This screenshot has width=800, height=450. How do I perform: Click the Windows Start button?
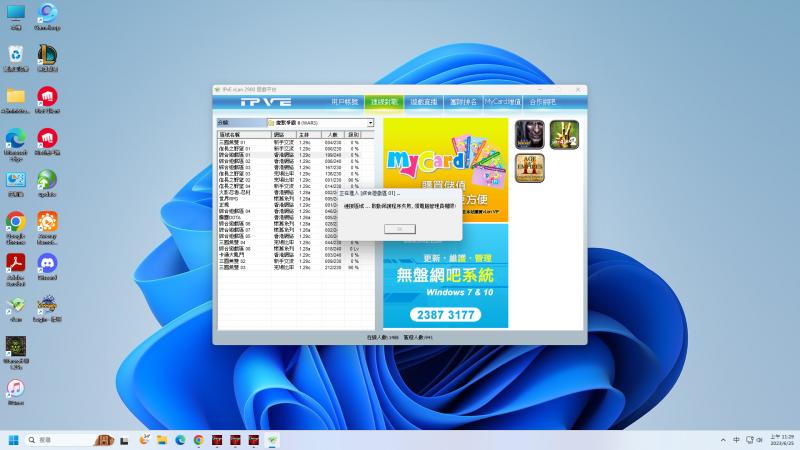[x=14, y=440]
